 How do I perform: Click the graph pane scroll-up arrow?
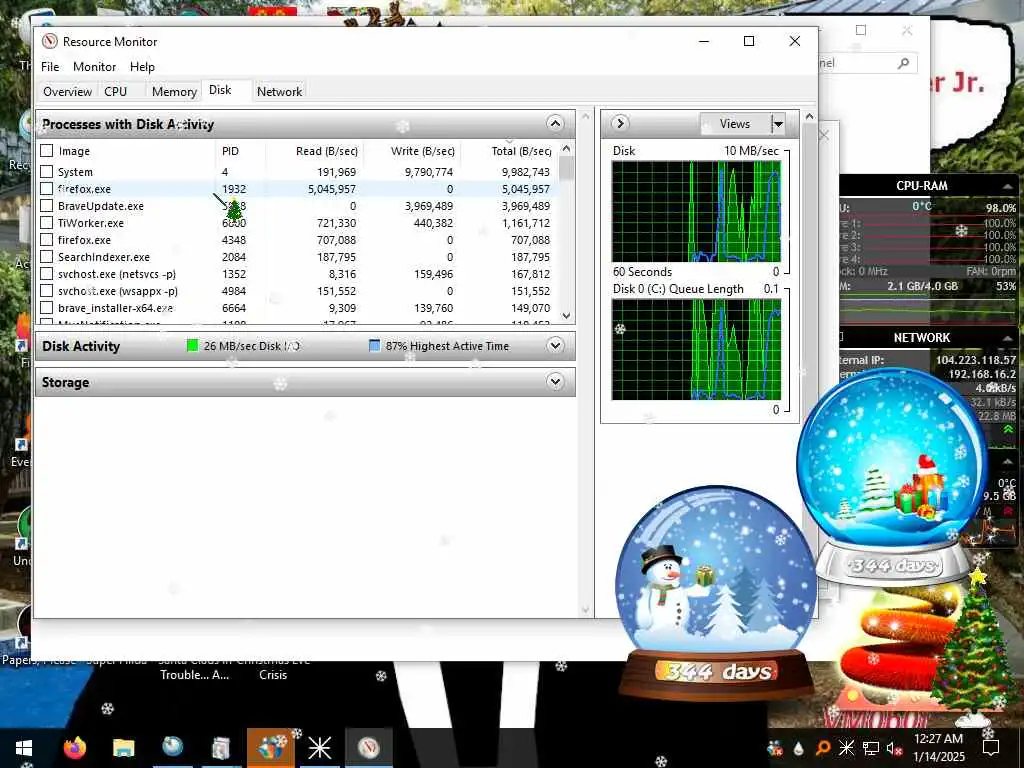pos(809,116)
